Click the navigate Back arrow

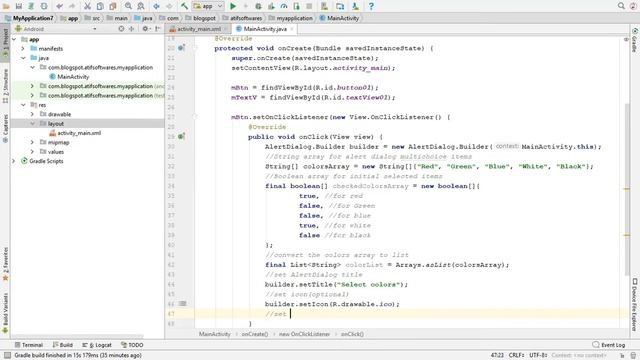(156, 6)
